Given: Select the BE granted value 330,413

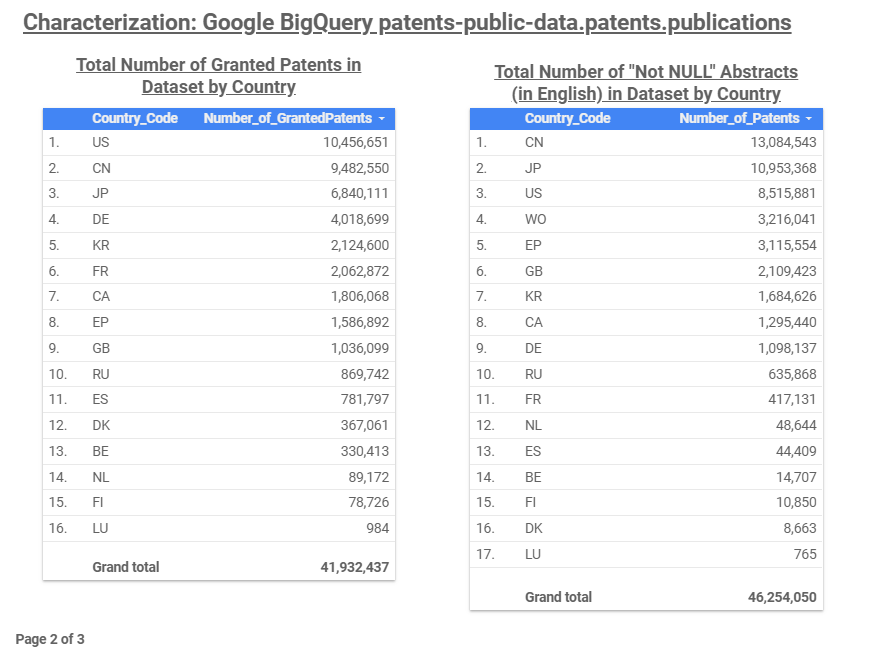Looking at the screenshot, I should pos(365,451).
